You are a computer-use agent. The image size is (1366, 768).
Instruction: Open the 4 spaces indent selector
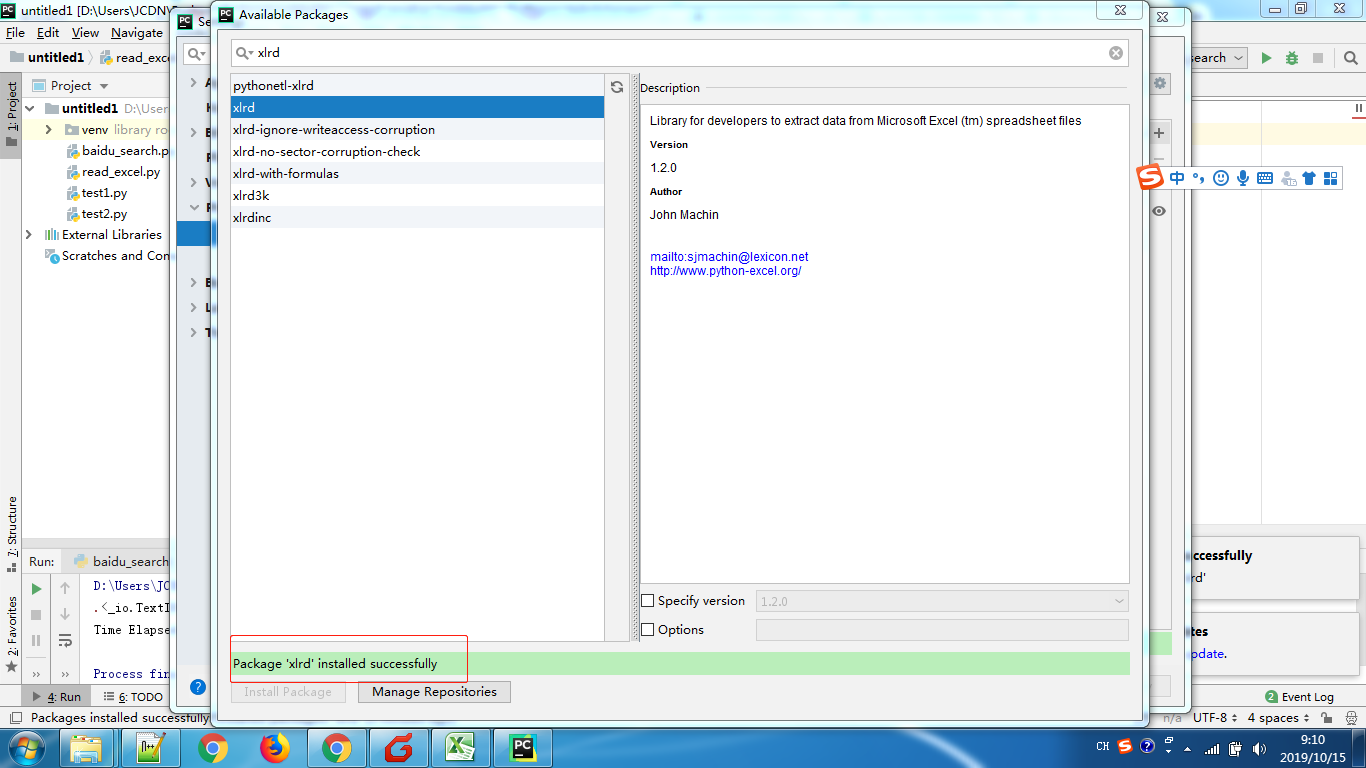pos(1279,718)
